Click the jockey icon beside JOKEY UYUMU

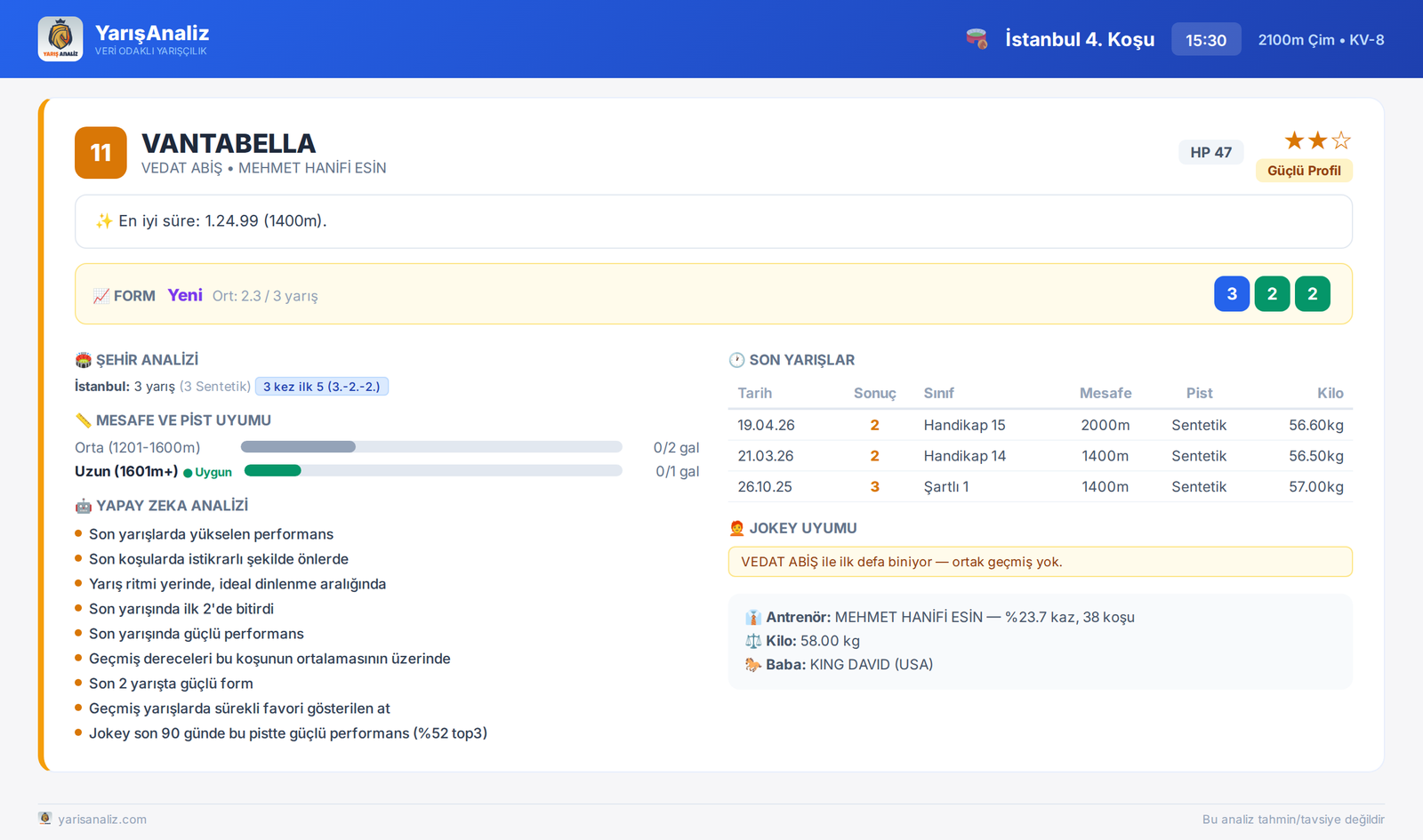tap(737, 528)
